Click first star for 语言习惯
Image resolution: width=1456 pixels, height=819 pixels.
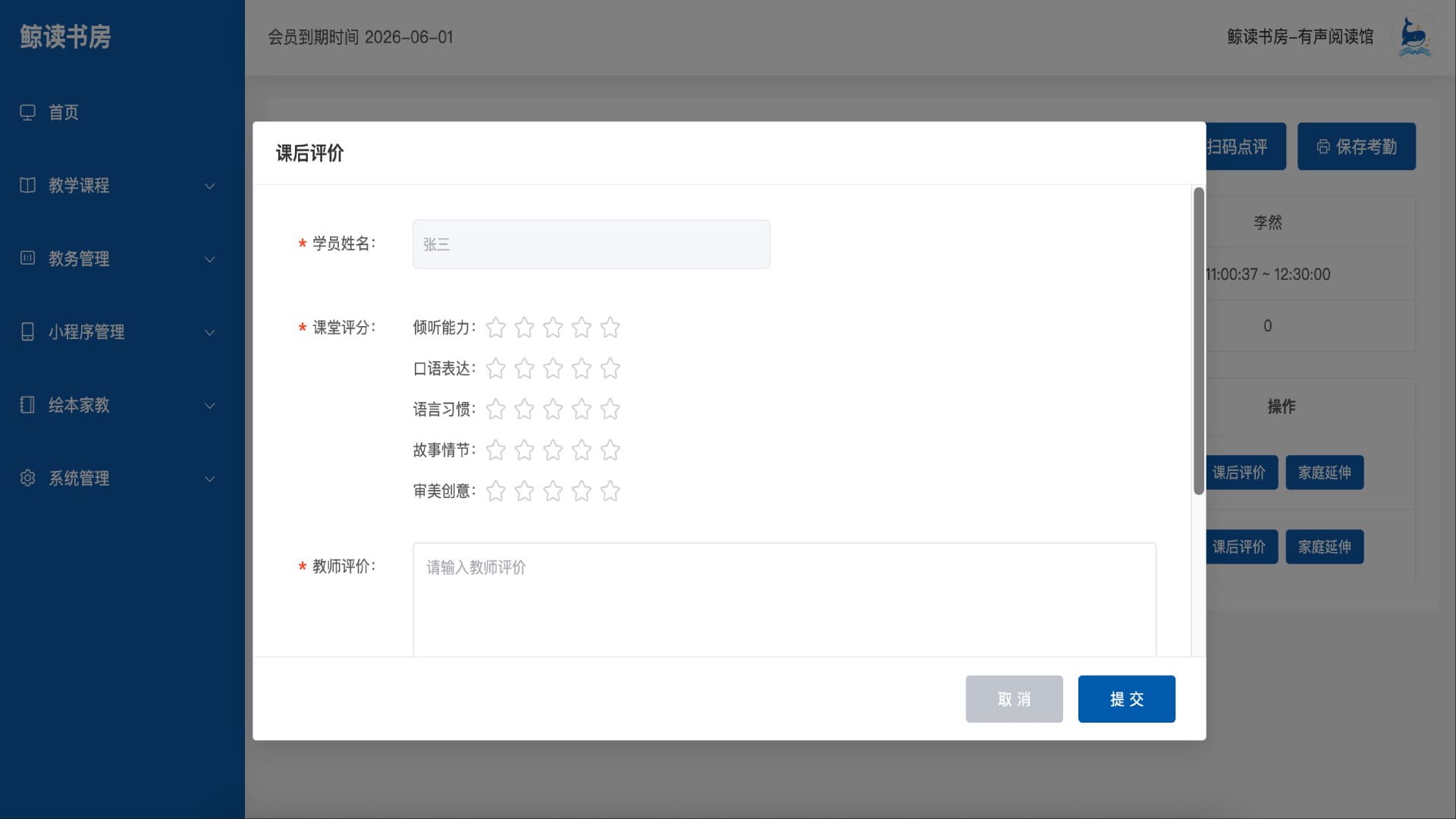496,409
